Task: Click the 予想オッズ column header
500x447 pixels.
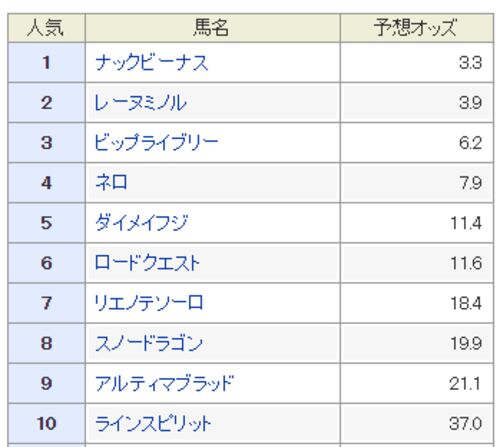Action: click(x=417, y=28)
